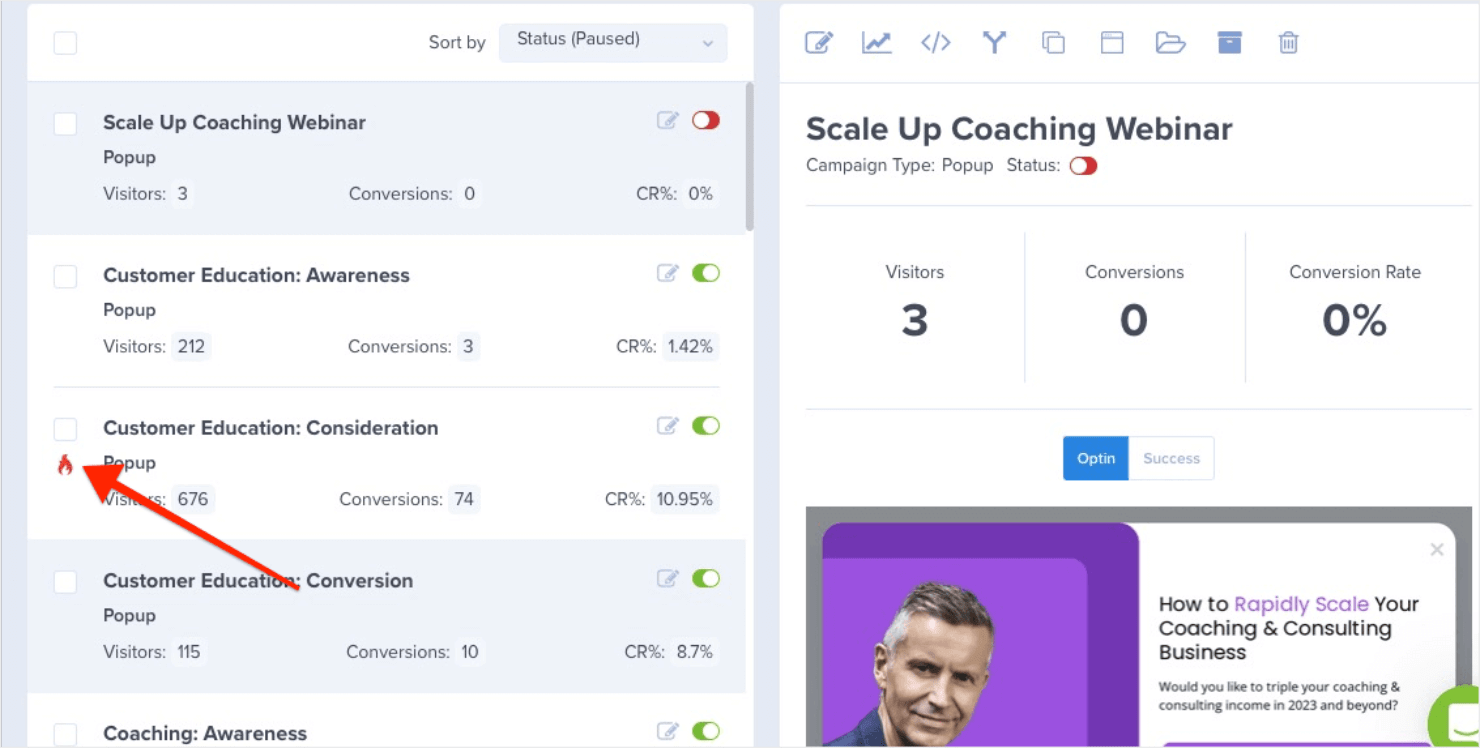Viewport: 1480px width, 748px height.
Task: Click the archive box icon in the toolbar
Action: click(1229, 43)
